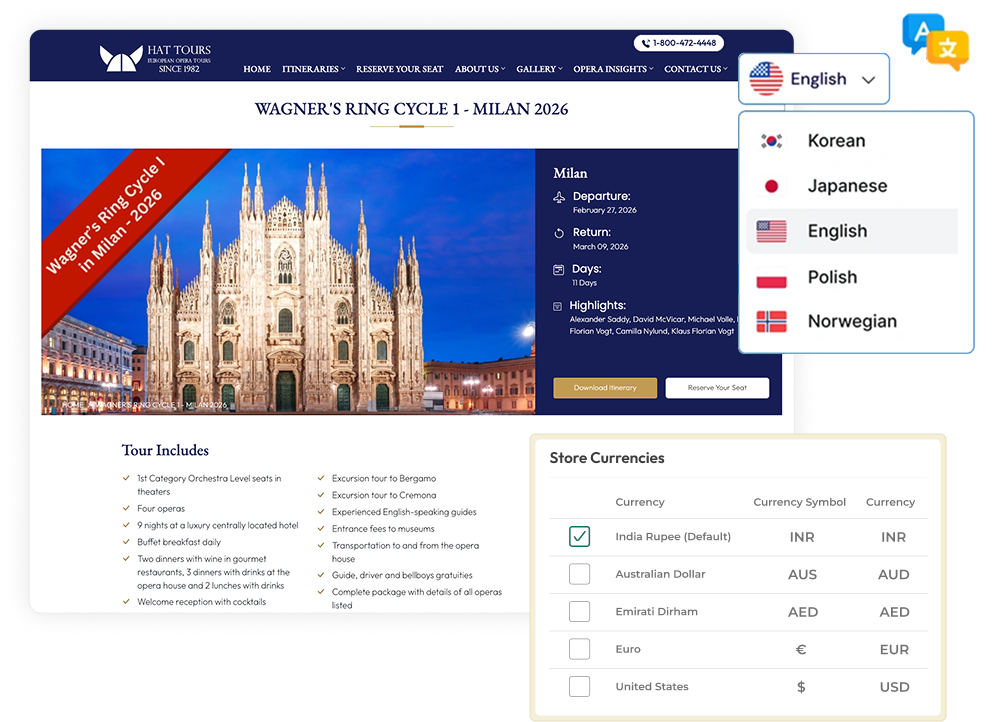
Task: Tick the Euro currency checkbox
Action: coord(579,649)
